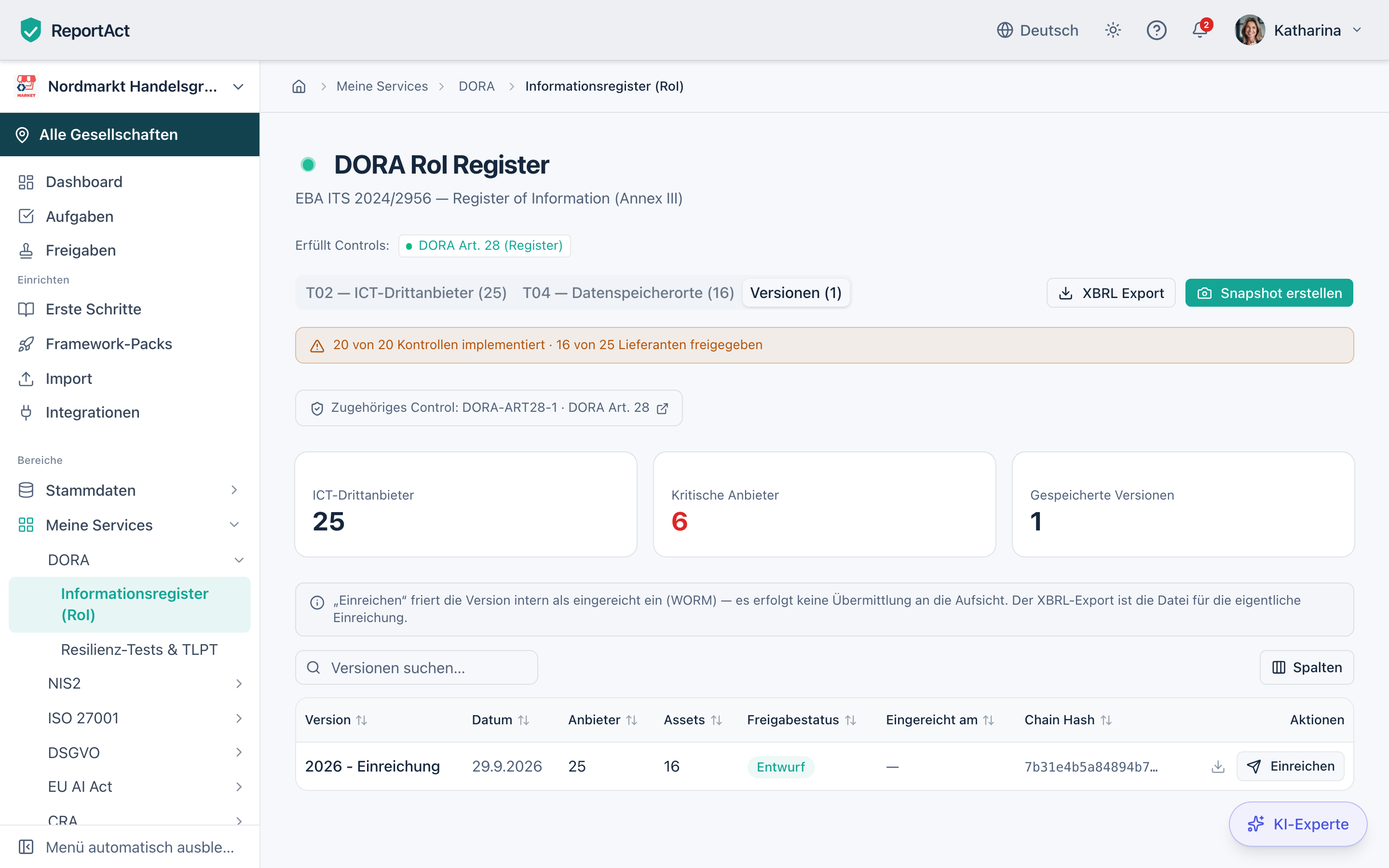The image size is (1389, 868).
Task: Click Einreichen for 2026 - Einreichung
Action: click(1290, 766)
